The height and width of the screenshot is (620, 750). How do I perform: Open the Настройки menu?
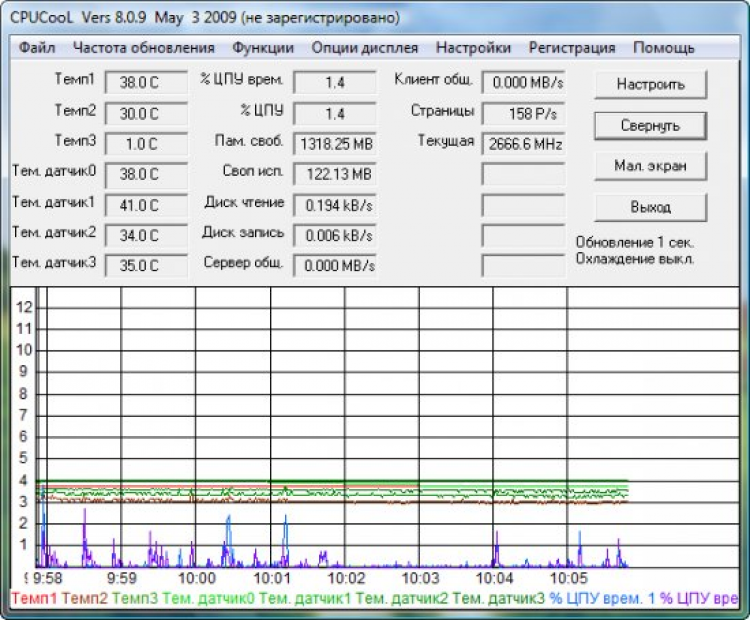[x=473, y=47]
